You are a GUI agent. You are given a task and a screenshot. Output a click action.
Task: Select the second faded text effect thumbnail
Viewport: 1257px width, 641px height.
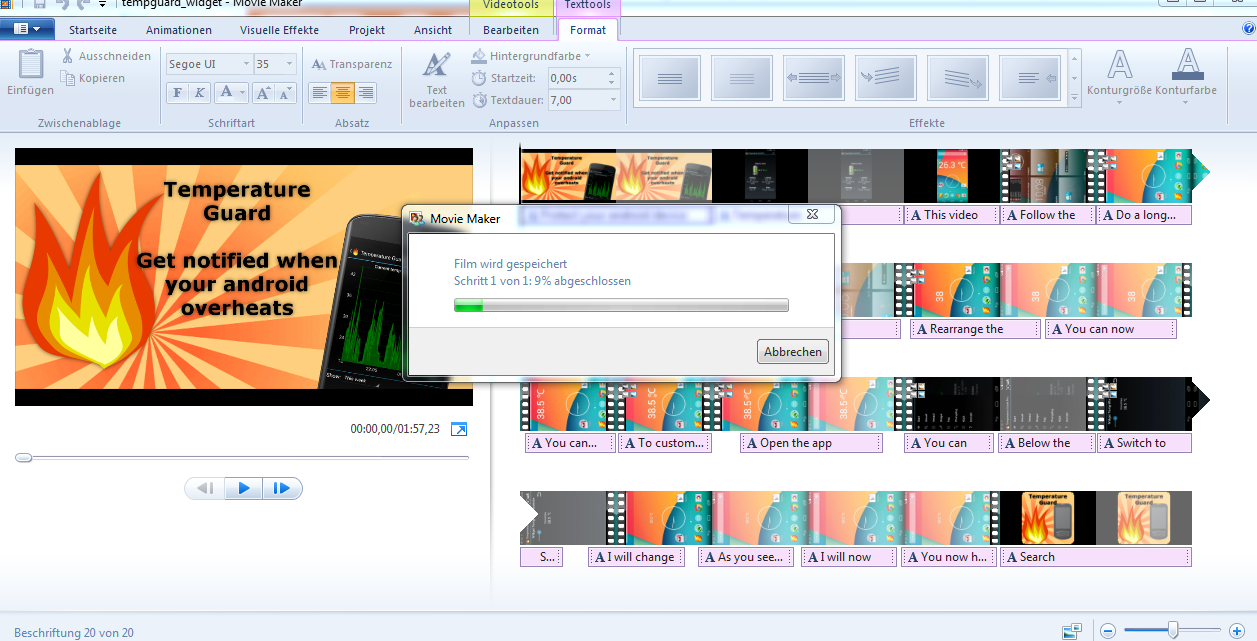[x=741, y=77]
